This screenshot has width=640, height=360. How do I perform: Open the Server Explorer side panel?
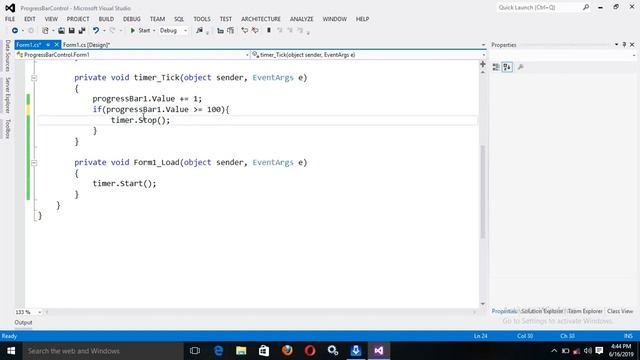point(7,95)
